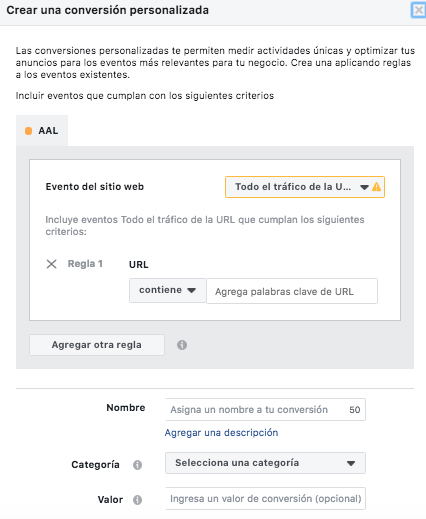
Task: Click the character counter 50 in Nombre field
Action: pos(355,410)
